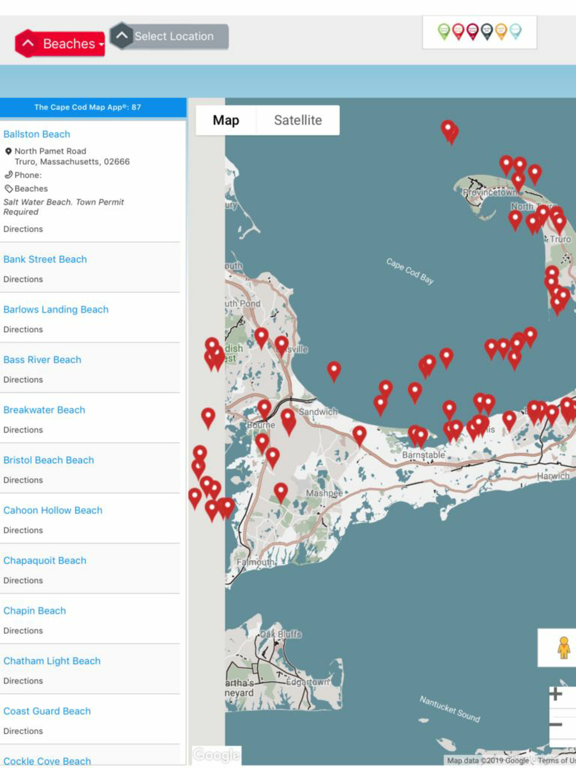This screenshot has width=576, height=768.
Task: Click the dark navy pin category icon
Action: point(486,32)
